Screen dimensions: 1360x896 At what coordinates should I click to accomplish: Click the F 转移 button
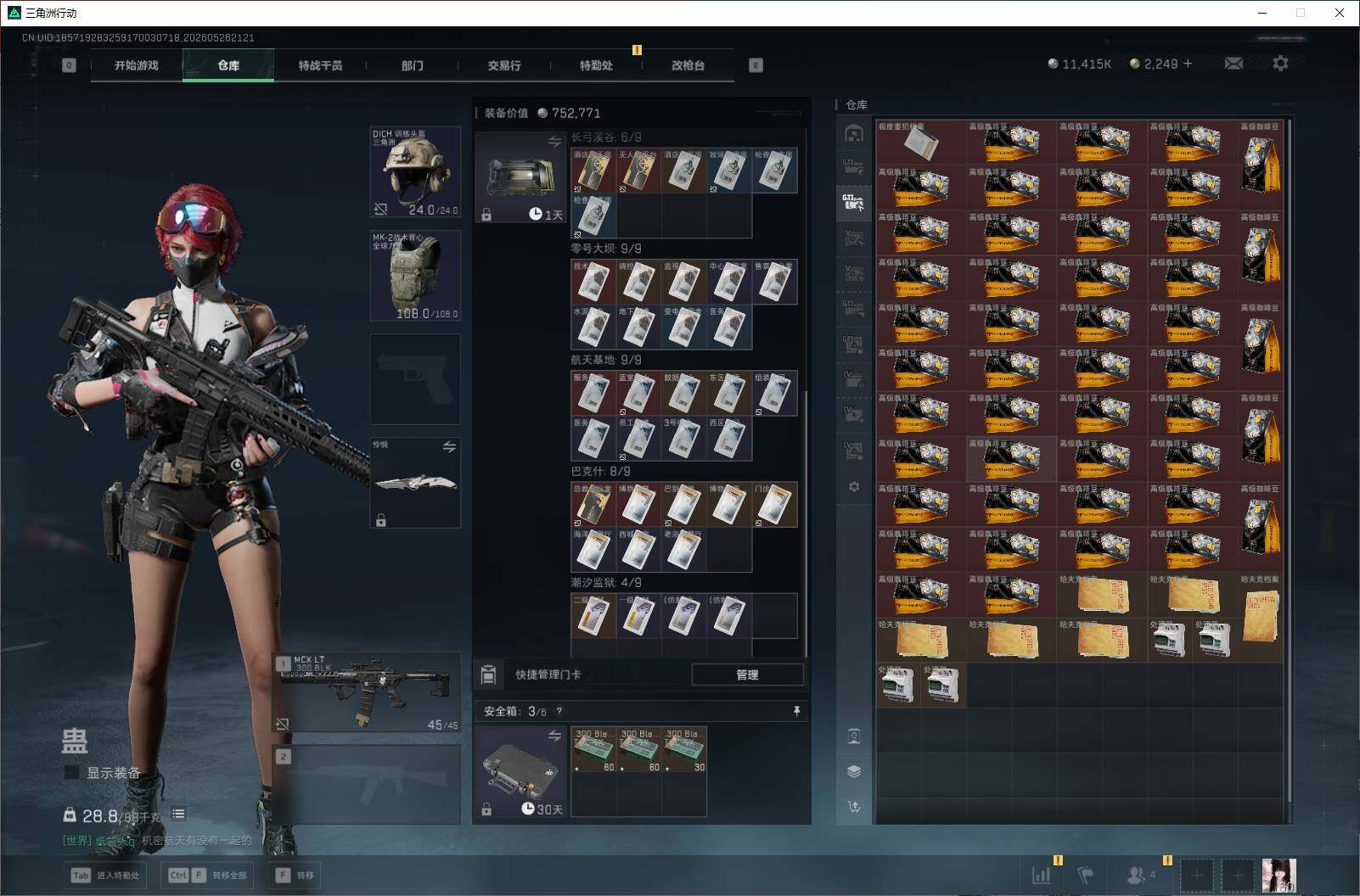pos(295,875)
